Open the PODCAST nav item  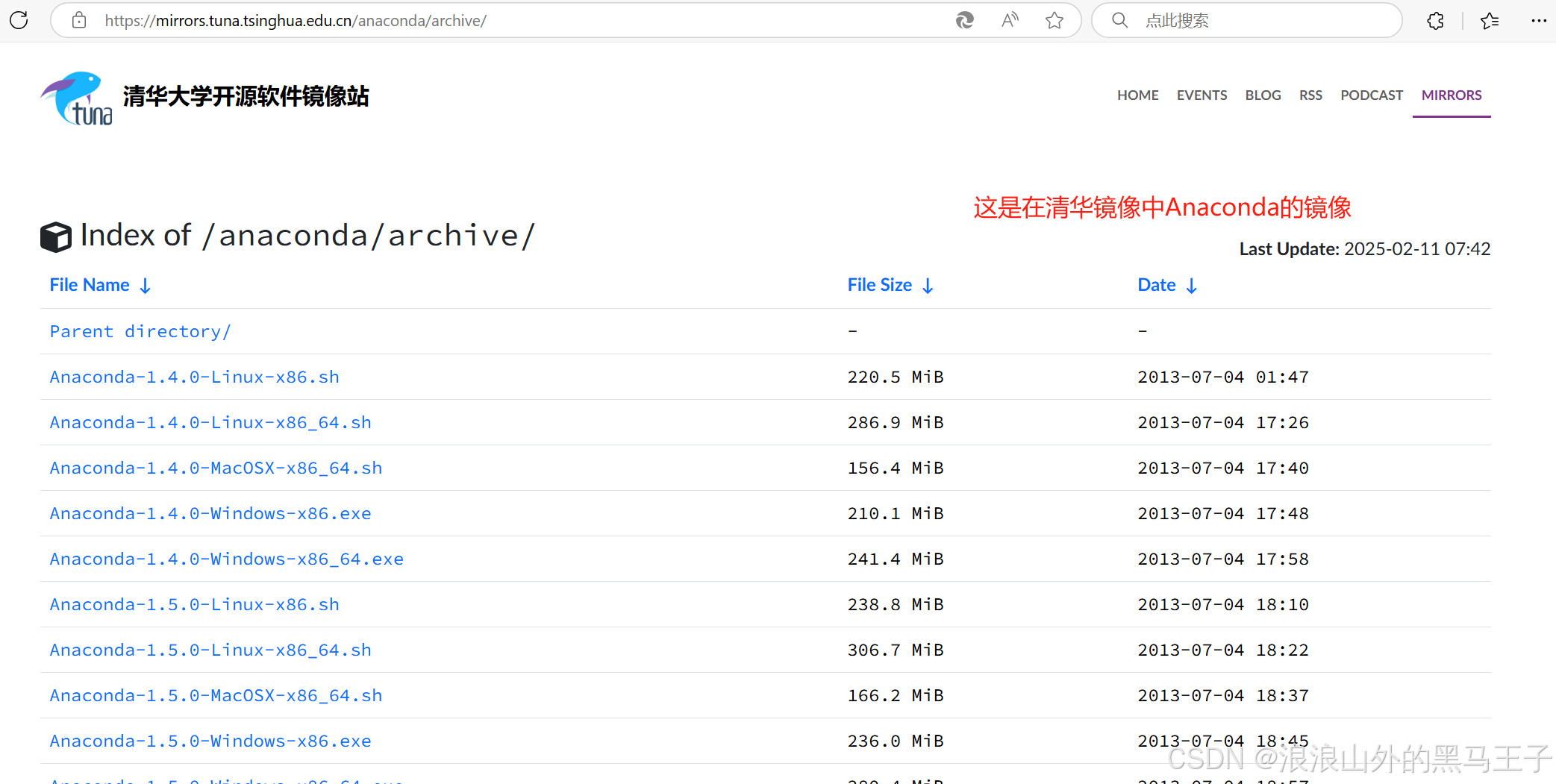click(x=1372, y=95)
